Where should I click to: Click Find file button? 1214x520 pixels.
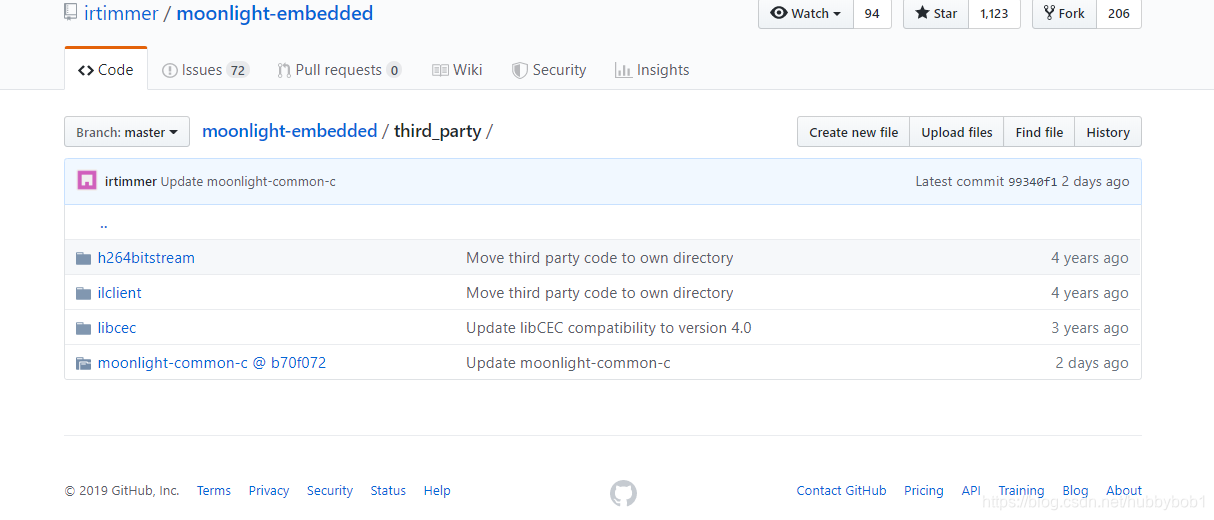point(1039,132)
